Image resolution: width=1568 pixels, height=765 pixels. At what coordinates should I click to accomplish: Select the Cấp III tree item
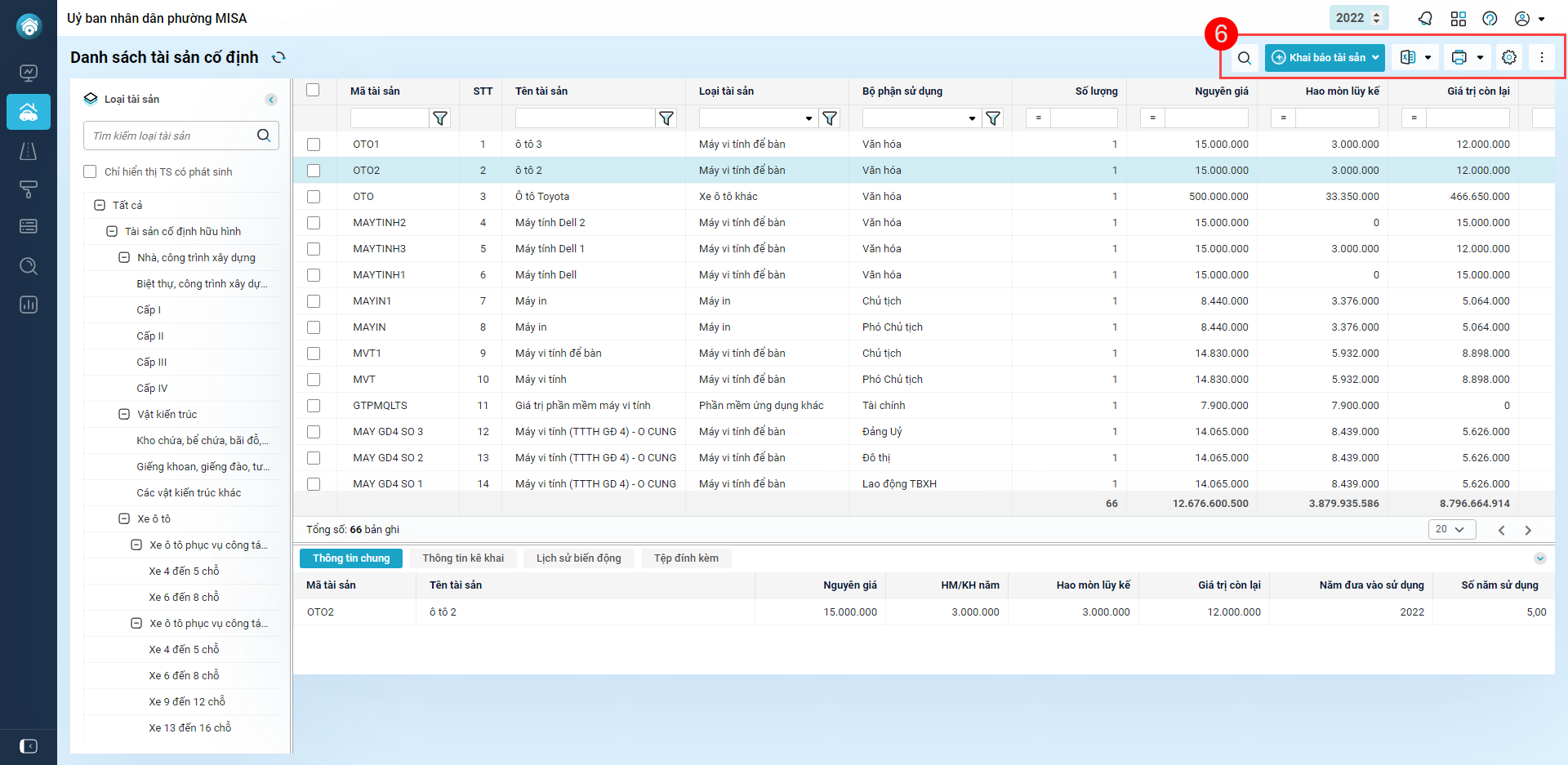click(152, 362)
